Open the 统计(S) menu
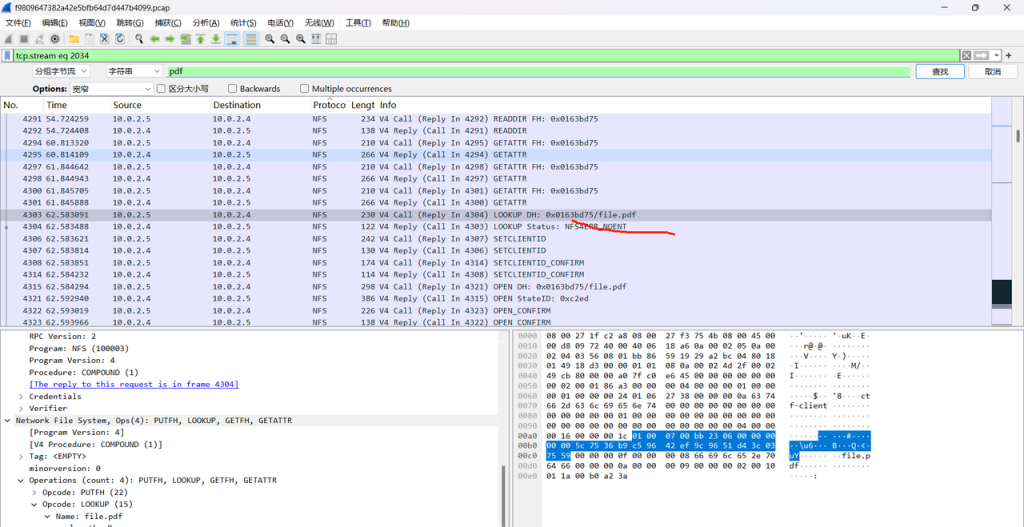The width and height of the screenshot is (1024, 527). point(244,22)
